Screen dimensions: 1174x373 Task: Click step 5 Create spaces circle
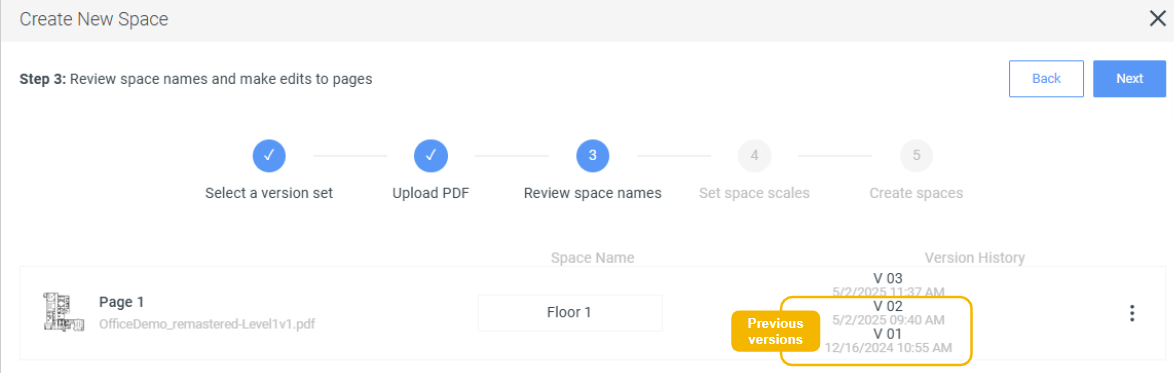click(x=916, y=156)
